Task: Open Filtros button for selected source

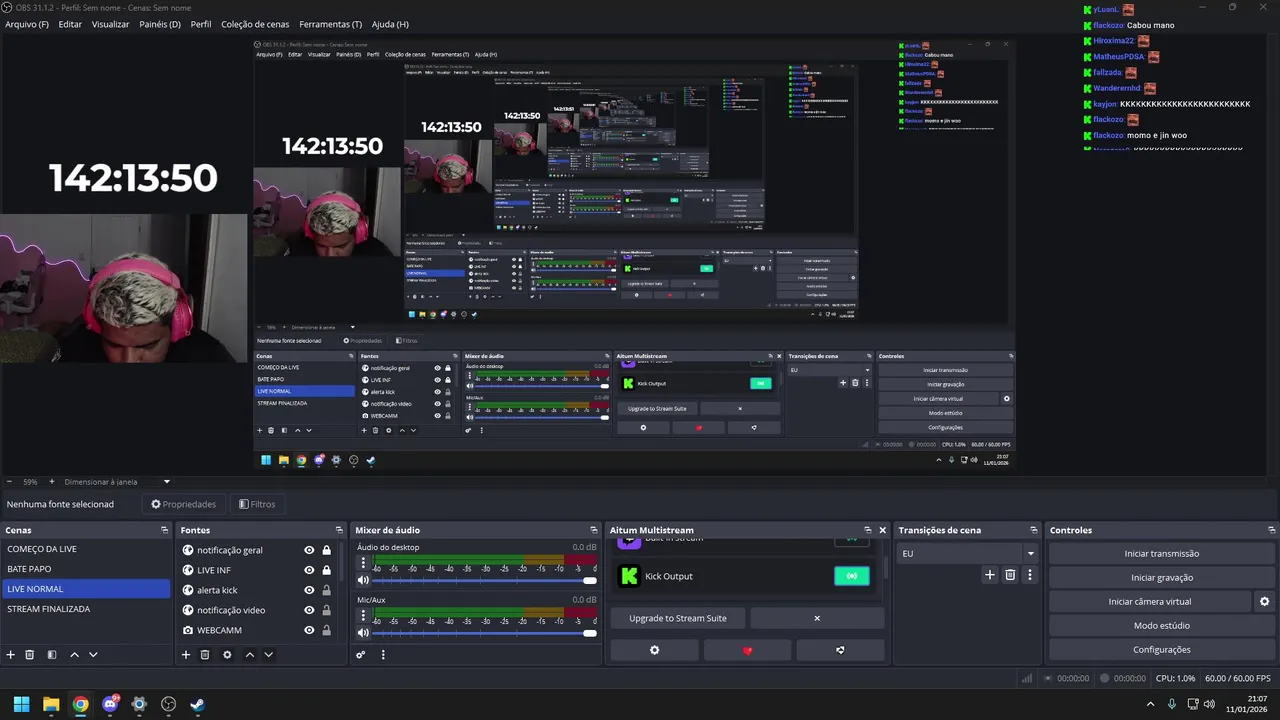Action: (257, 504)
